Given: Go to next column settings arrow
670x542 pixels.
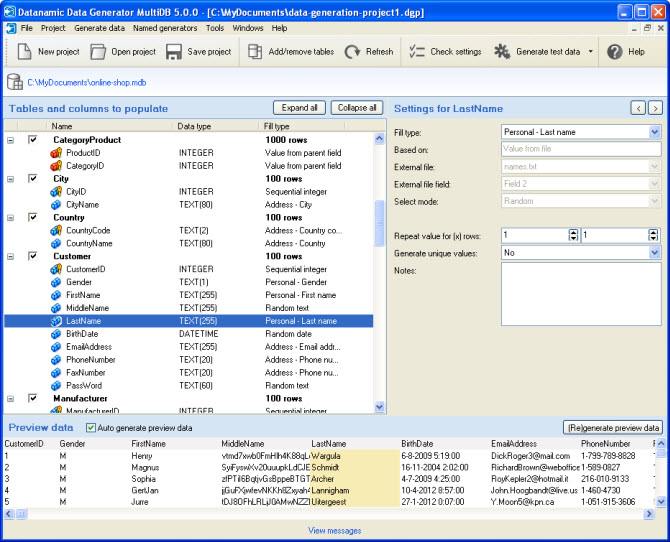Looking at the screenshot, I should (x=655, y=108).
